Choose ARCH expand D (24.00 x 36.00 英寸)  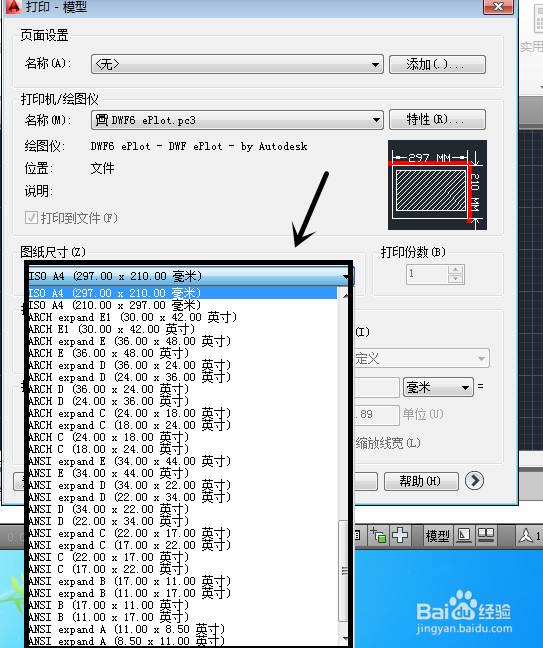183,377
